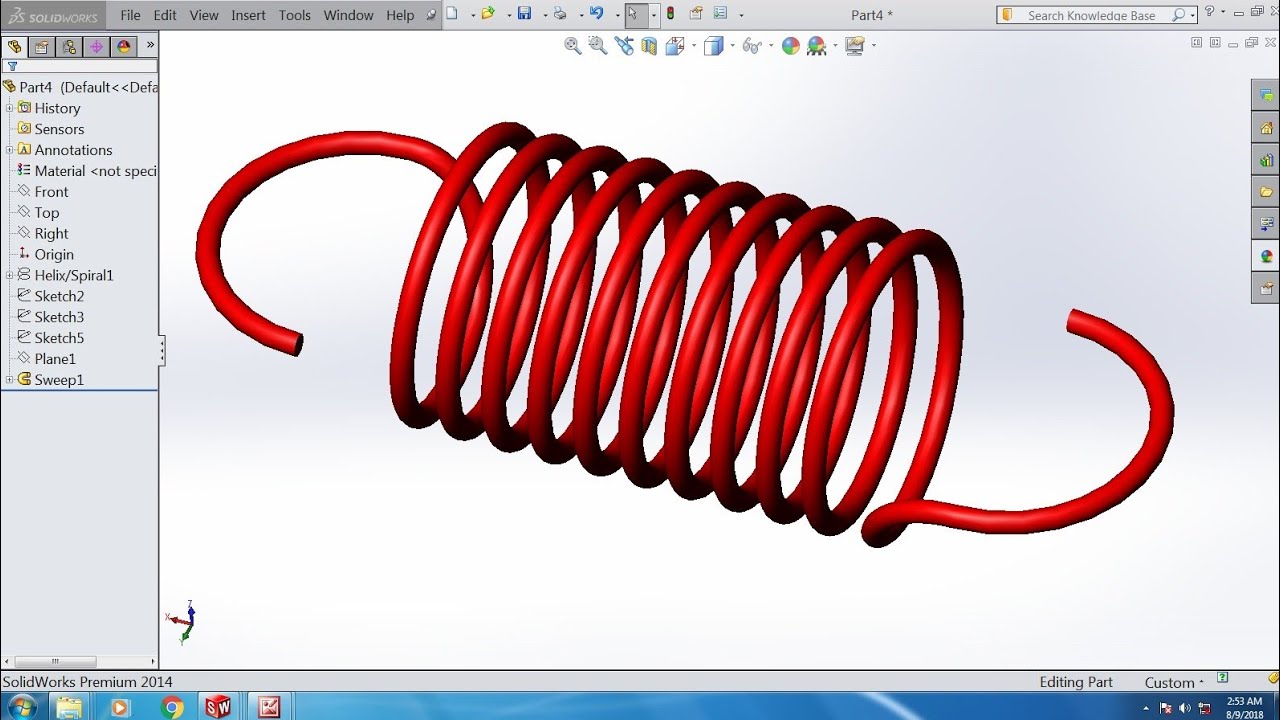Switch to the ConfigurationManager tab
Image resolution: width=1280 pixels, height=720 pixels.
pyautogui.click(x=69, y=46)
